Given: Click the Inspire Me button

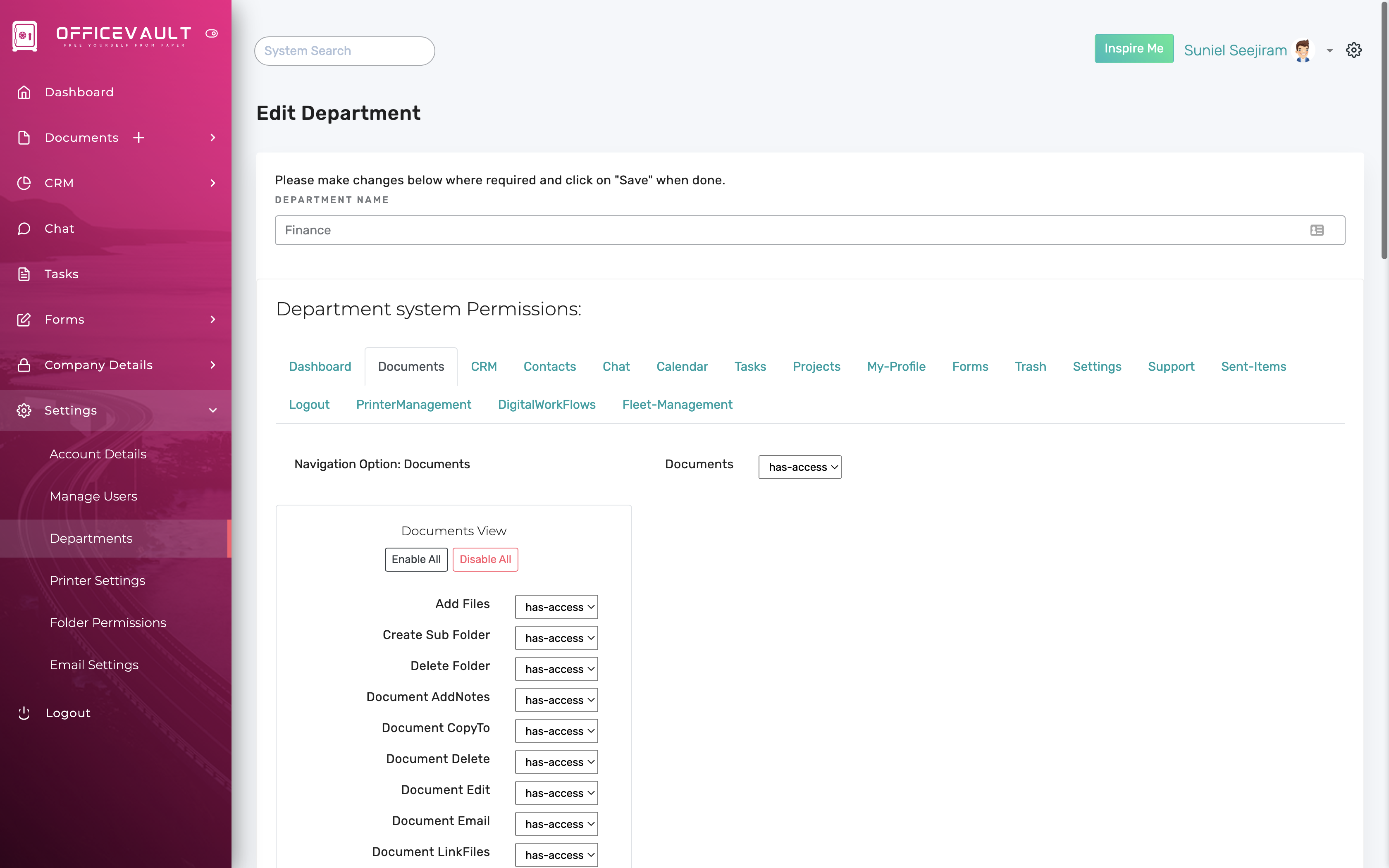Looking at the screenshot, I should click(x=1134, y=48).
